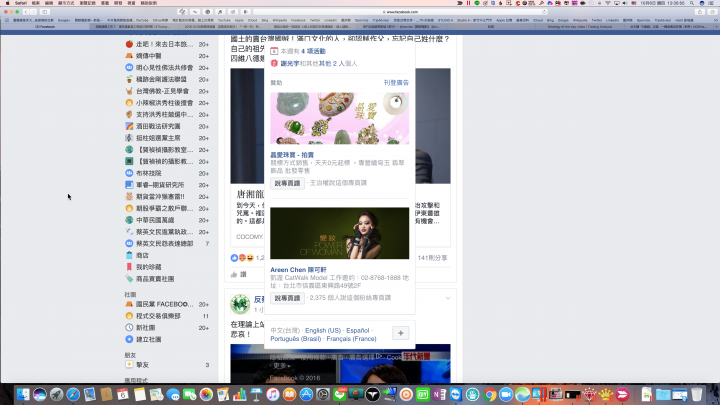This screenshot has height=405, width=720.
Task: Open 商品買賣社團 tag icon
Action: [x=129, y=279]
